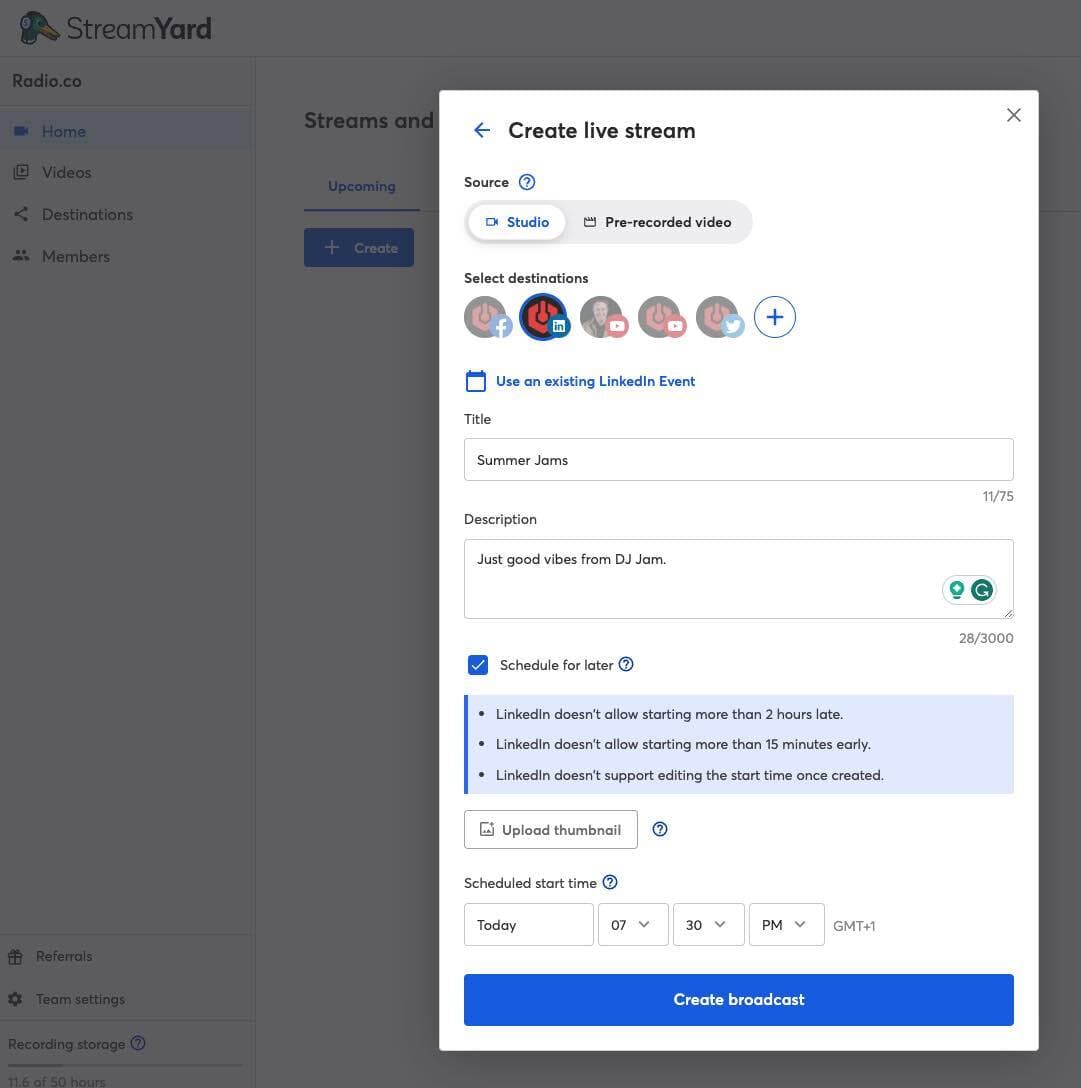The width and height of the screenshot is (1081, 1088).
Task: Click the plus icon to add a destination
Action: coord(775,317)
